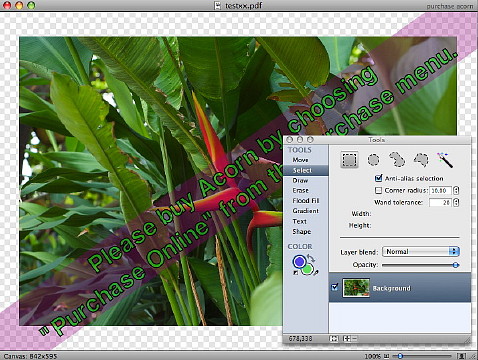The image size is (478, 360).
Task: Remove layer with the minus icon
Action: click(x=354, y=339)
